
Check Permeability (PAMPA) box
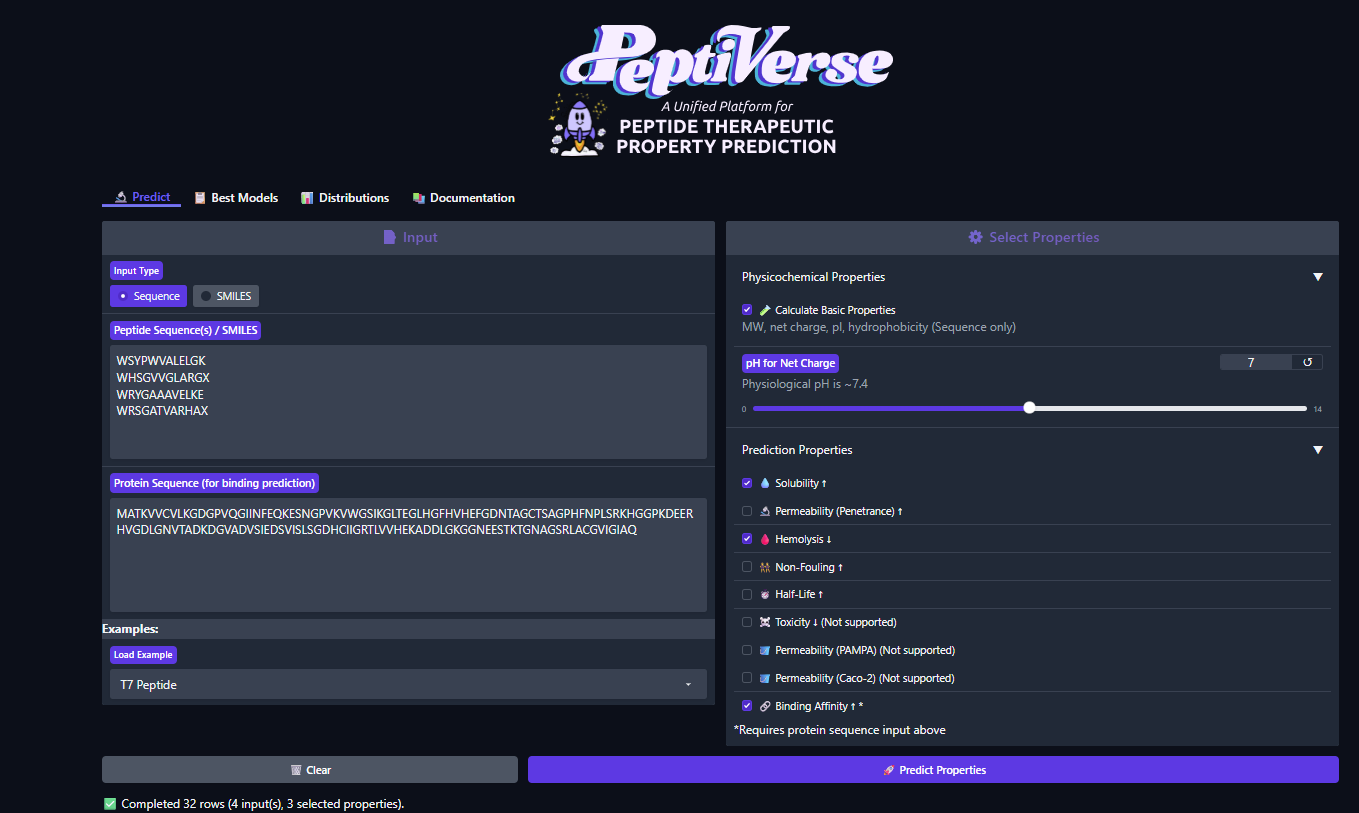pos(747,650)
